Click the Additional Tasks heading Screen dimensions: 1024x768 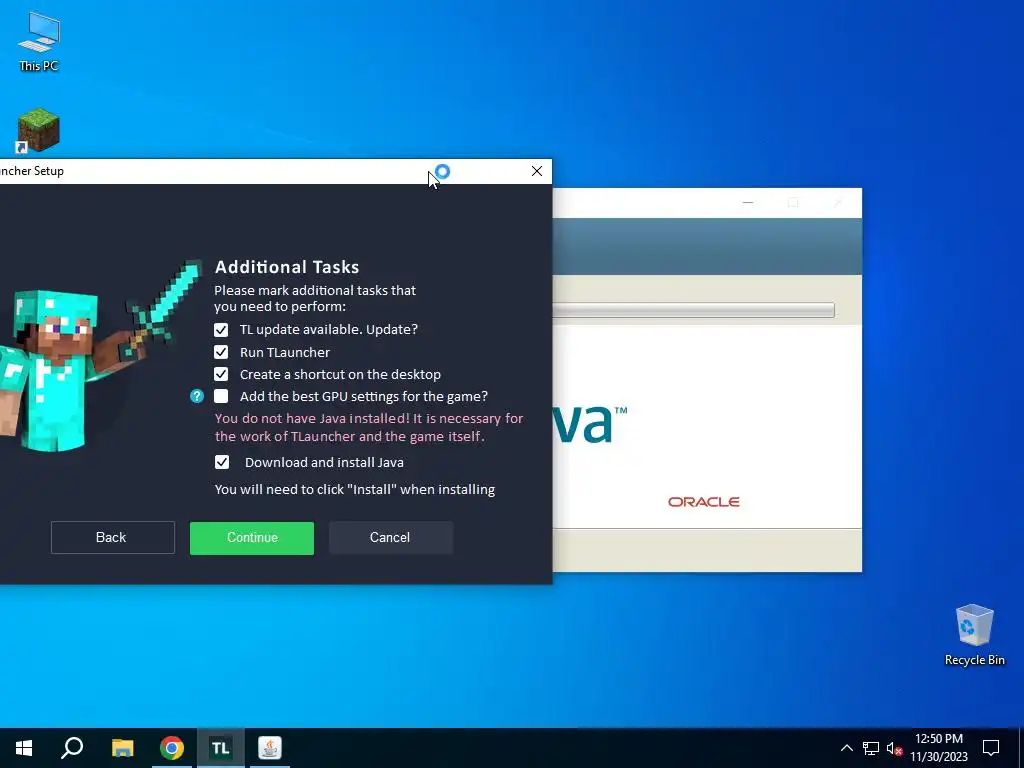pyautogui.click(x=287, y=267)
